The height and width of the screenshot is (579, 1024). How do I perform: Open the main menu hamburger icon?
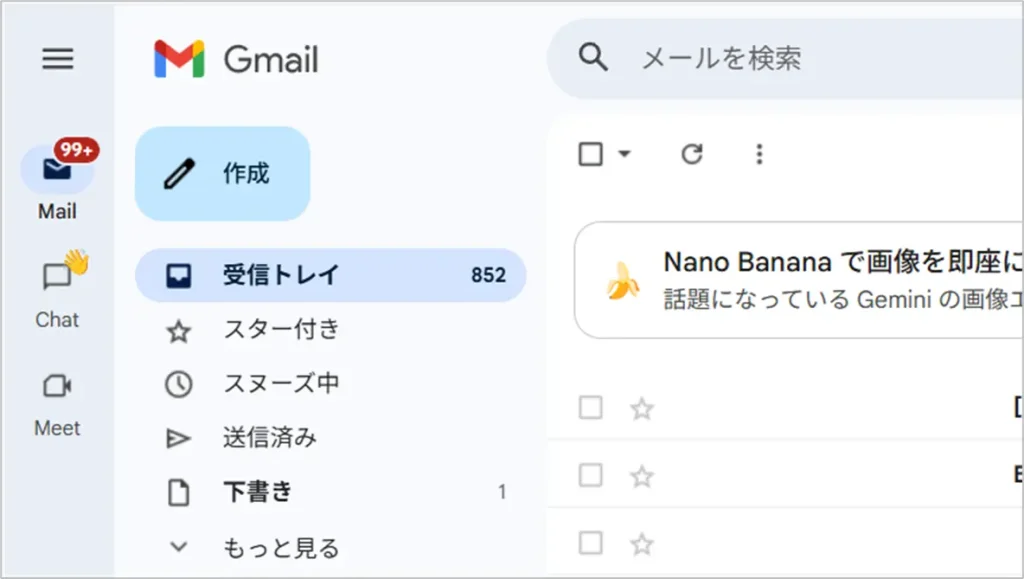[x=57, y=60]
